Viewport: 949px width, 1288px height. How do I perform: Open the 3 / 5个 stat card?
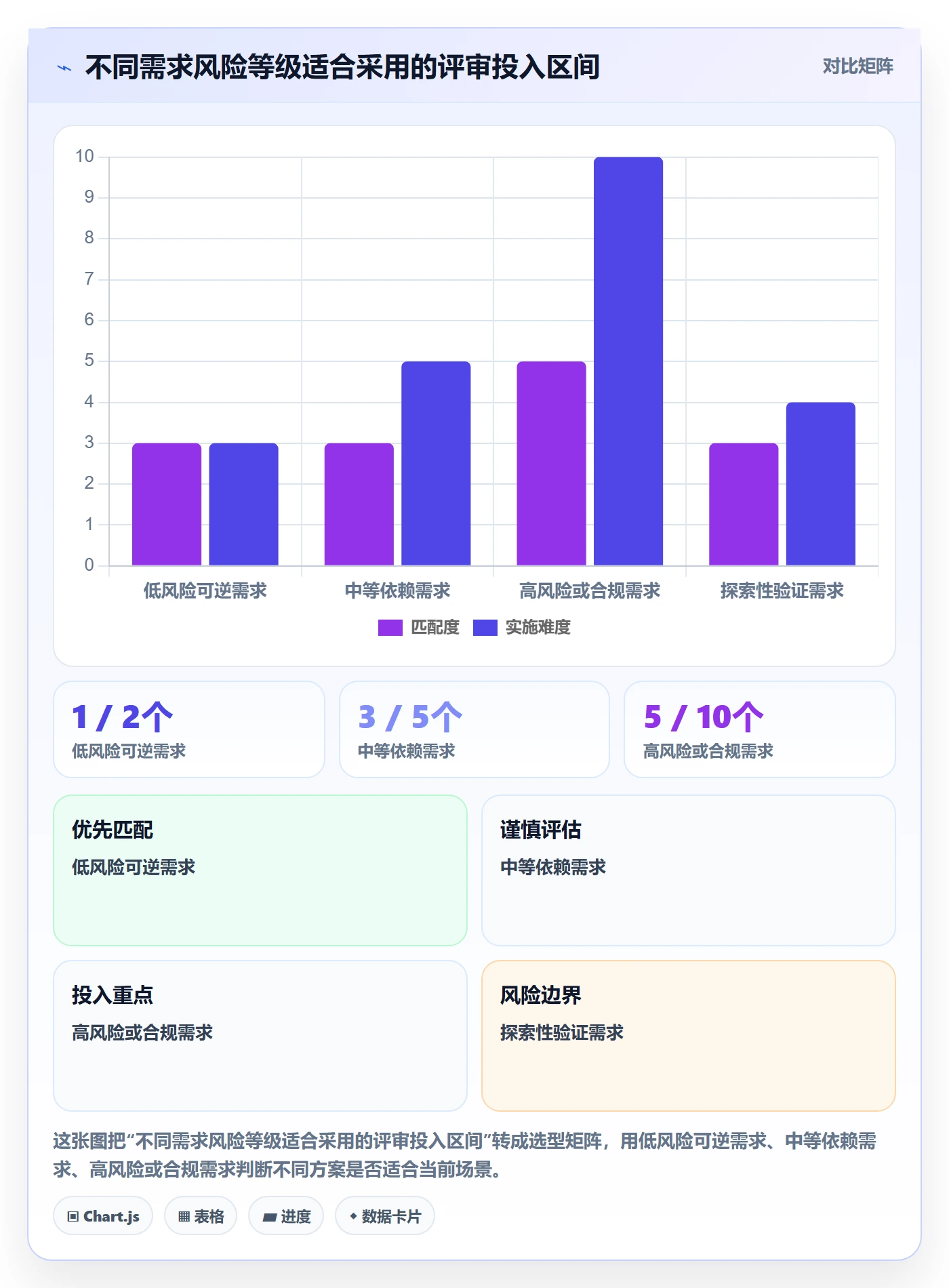tap(474, 729)
